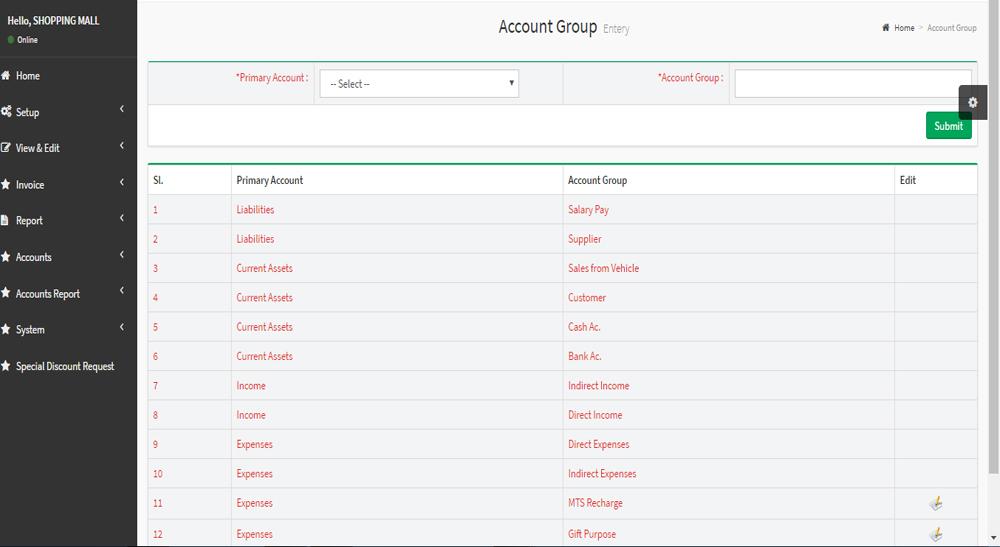The image size is (1000, 547).
Task: Click the Account Group breadcrumb
Action: (952, 28)
